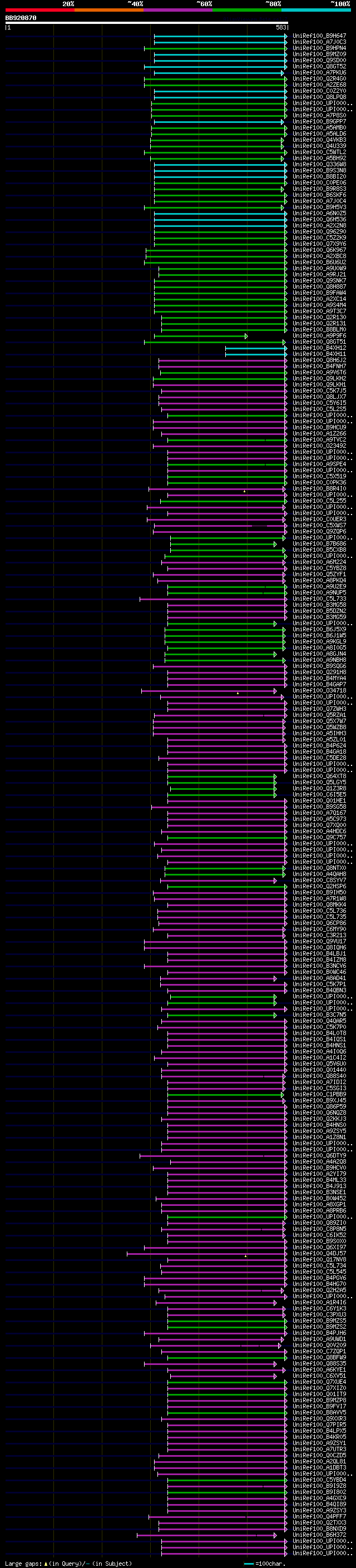Open hit UniRef100_A7J0C3 label

tap(319, 42)
